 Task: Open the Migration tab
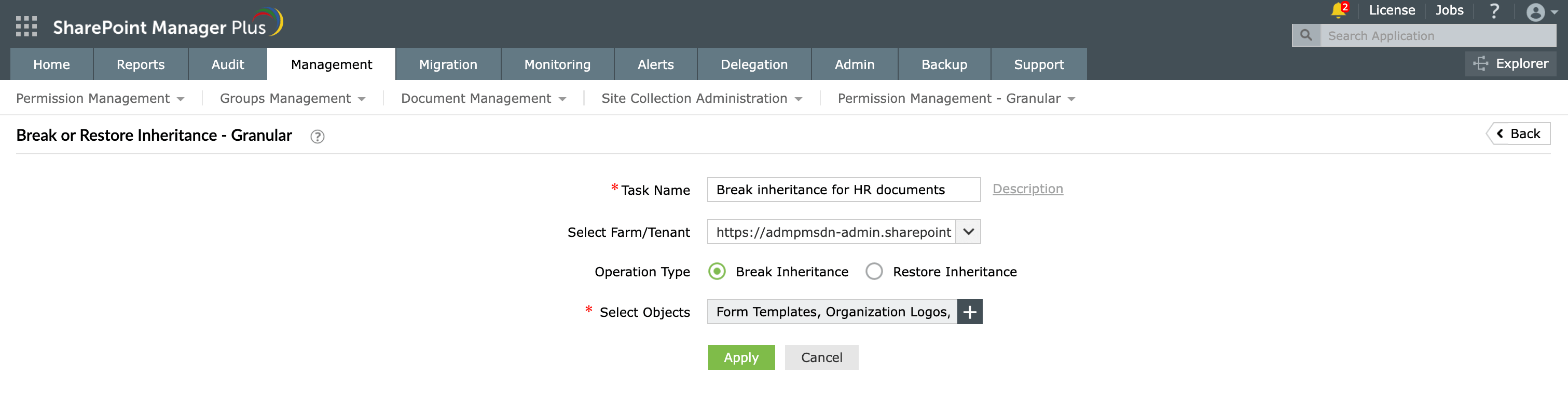448,64
